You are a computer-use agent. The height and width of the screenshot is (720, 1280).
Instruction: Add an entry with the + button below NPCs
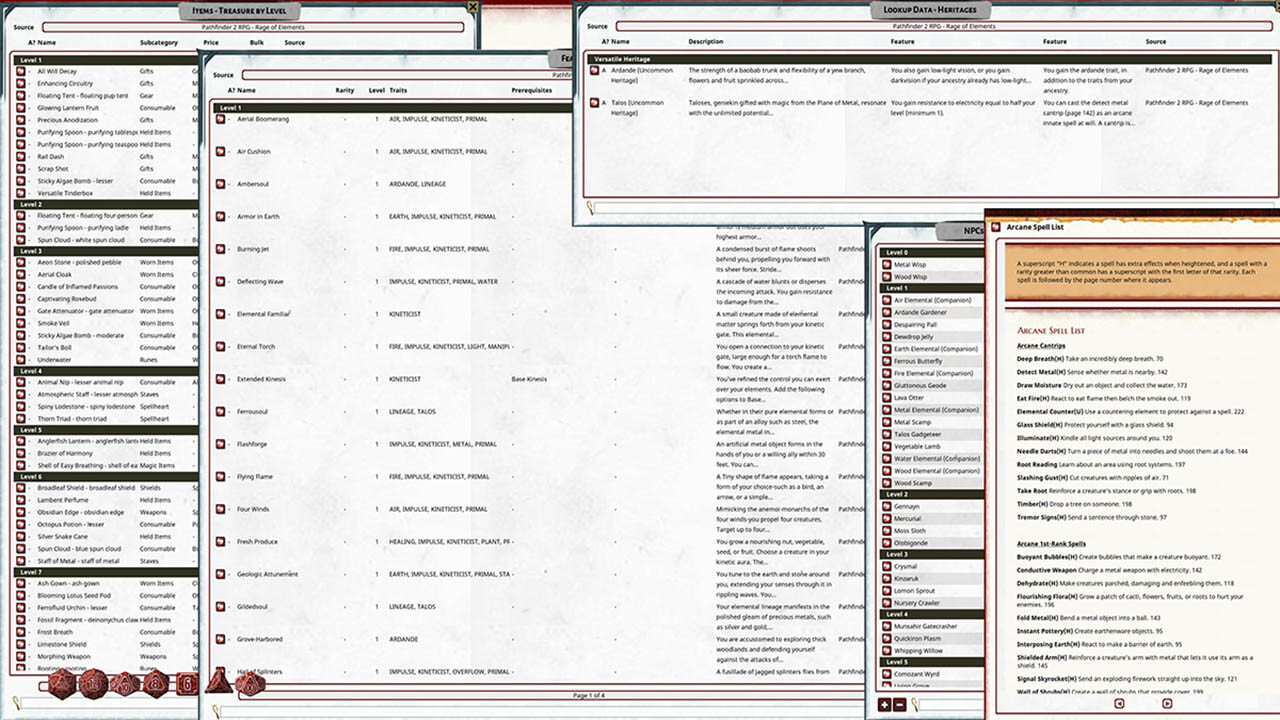884,706
